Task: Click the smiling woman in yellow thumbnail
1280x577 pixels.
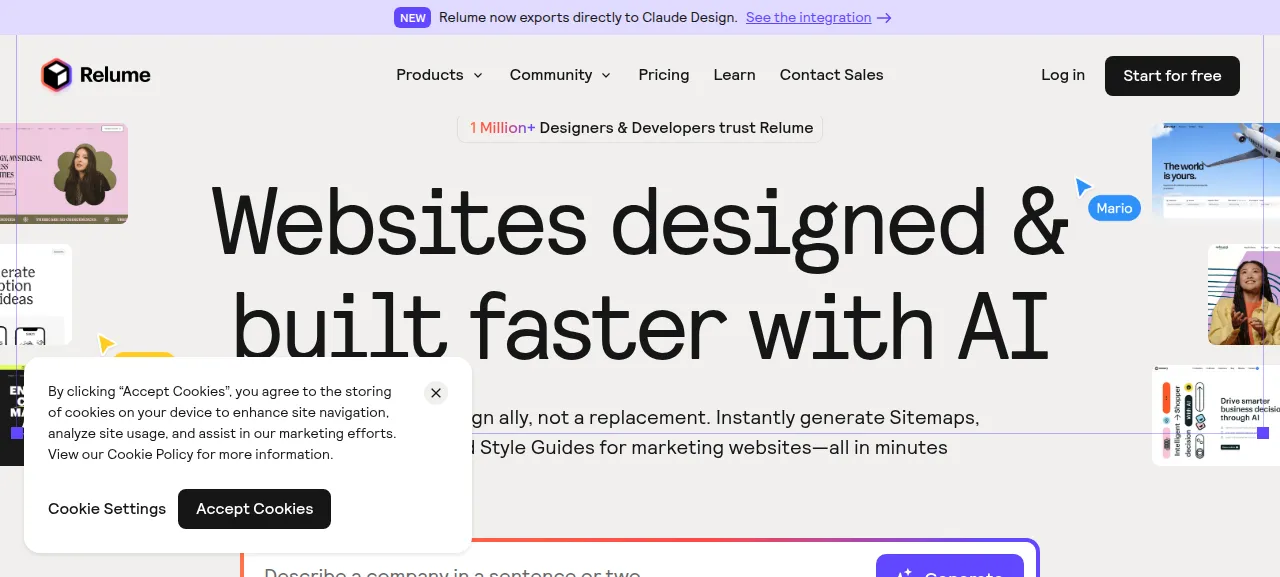Action: [x=1244, y=294]
